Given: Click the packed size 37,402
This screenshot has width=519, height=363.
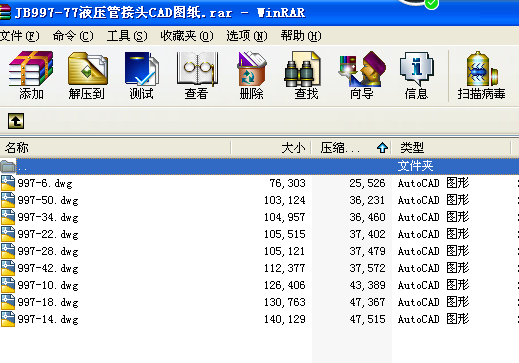Looking at the screenshot, I should 367,234.
